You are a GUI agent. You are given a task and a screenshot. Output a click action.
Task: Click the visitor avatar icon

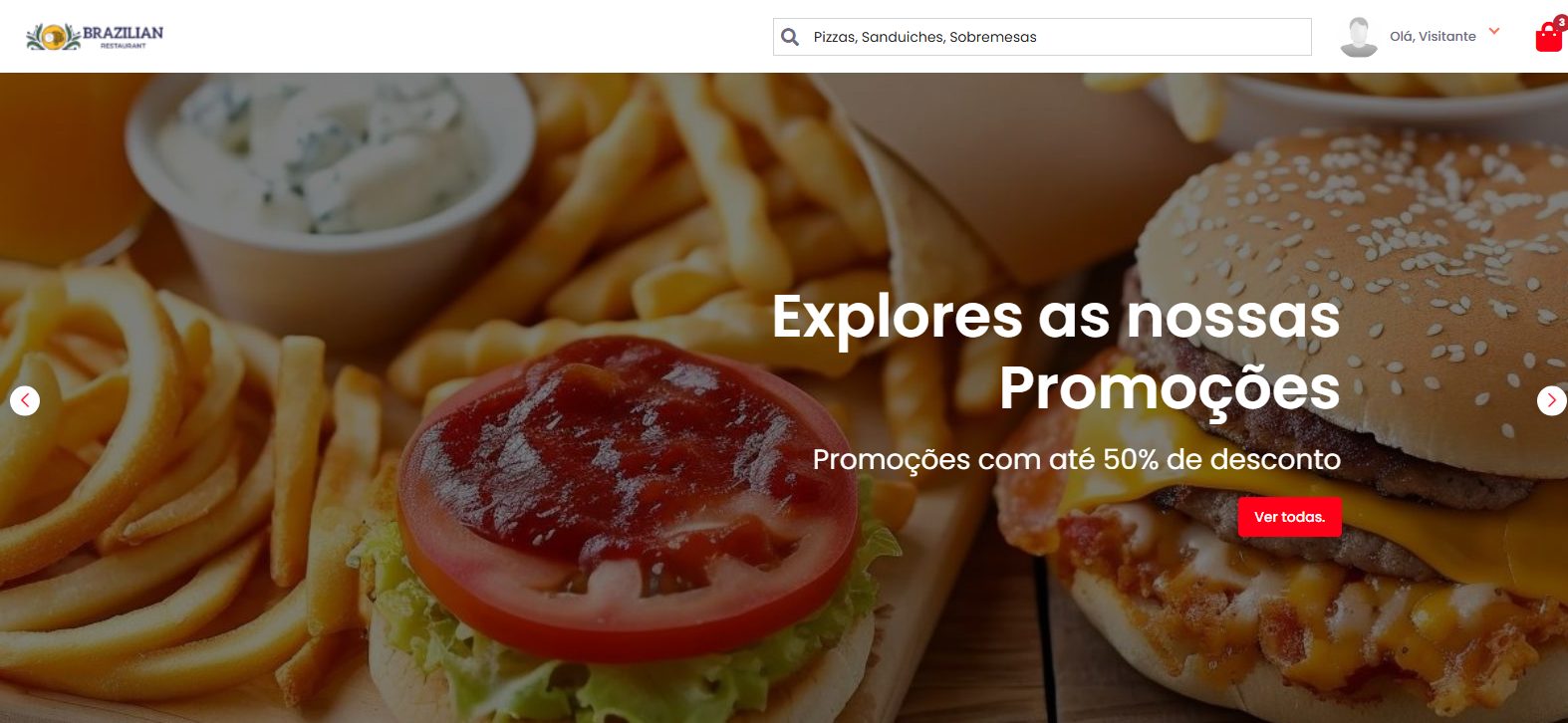[x=1359, y=37]
